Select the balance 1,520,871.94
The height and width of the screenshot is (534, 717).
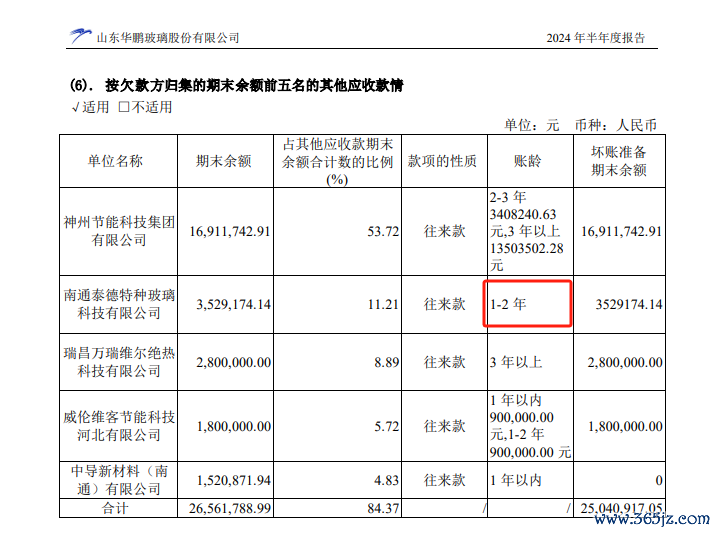point(233,481)
